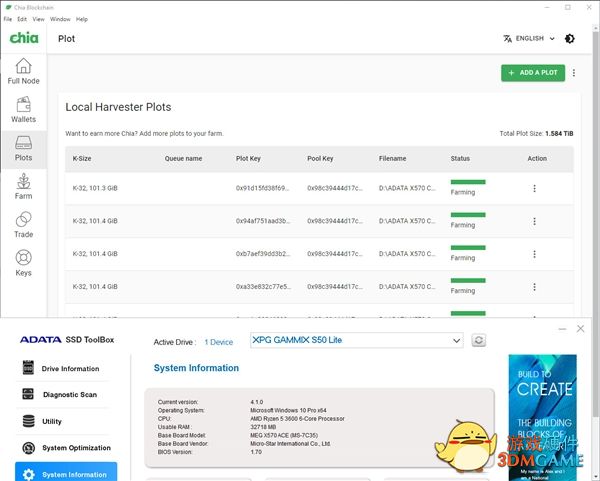Screen dimensions: 600x481
Task: Click the CPU value AMD Ryzen 5 3600
Action: [x=297, y=419]
